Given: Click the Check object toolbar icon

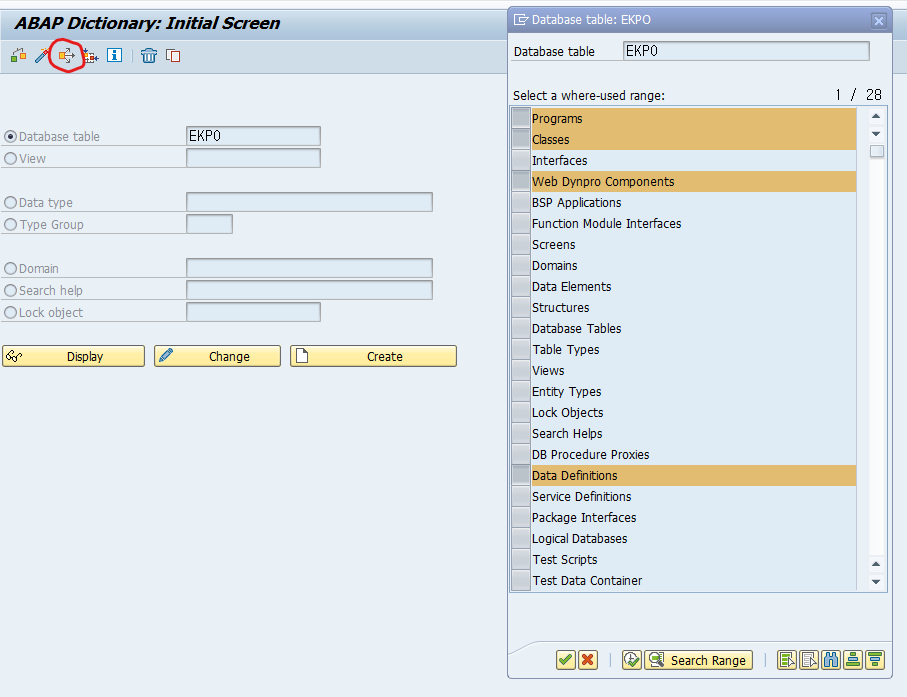Looking at the screenshot, I should 19,56.
